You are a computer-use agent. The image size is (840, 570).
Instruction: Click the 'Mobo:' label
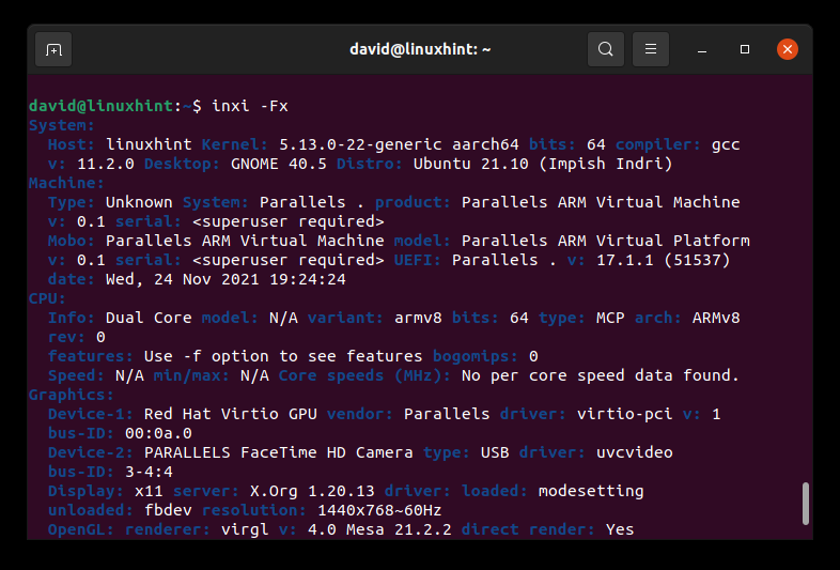point(71,241)
